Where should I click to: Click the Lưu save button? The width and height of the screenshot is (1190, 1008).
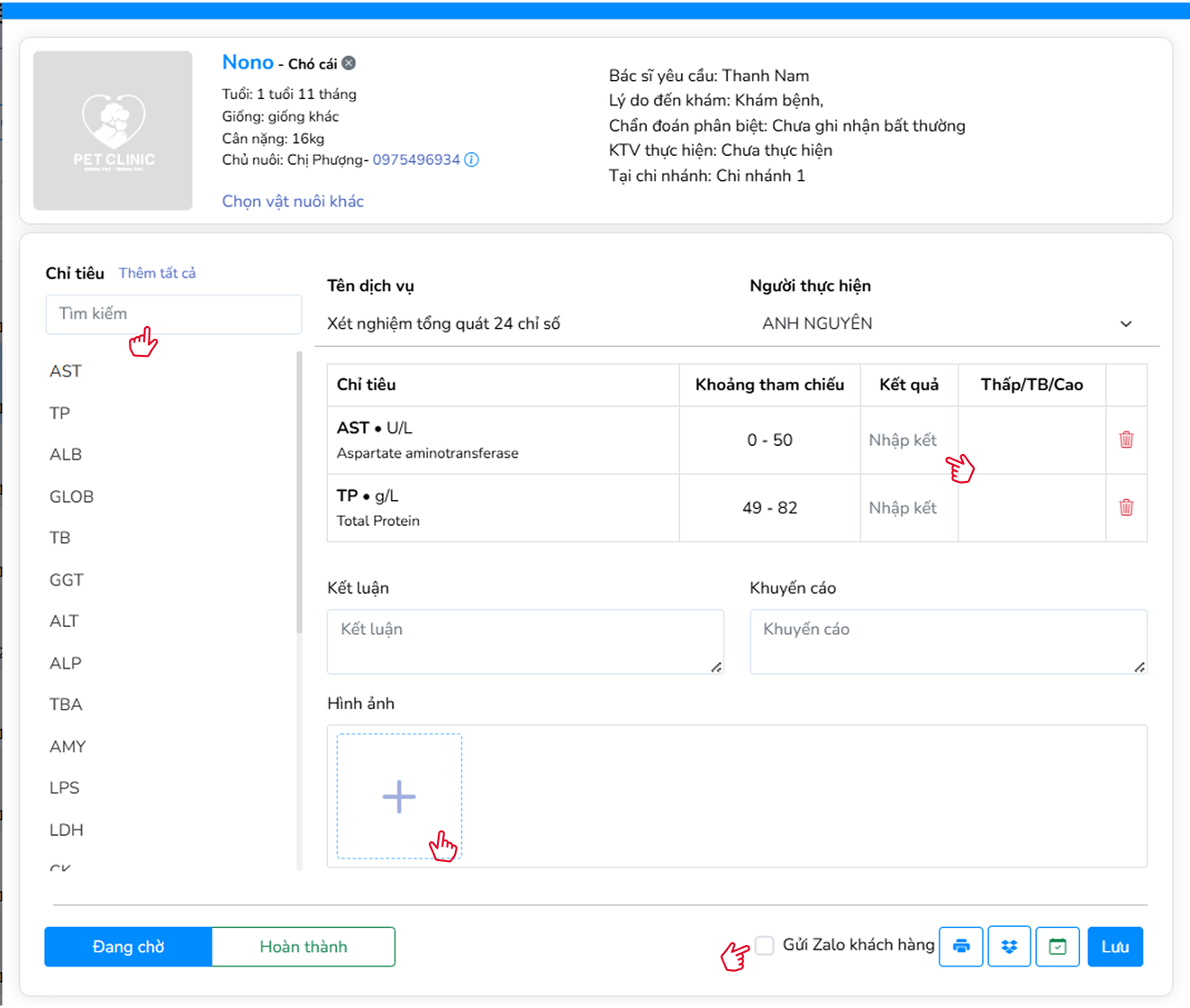tap(1114, 947)
